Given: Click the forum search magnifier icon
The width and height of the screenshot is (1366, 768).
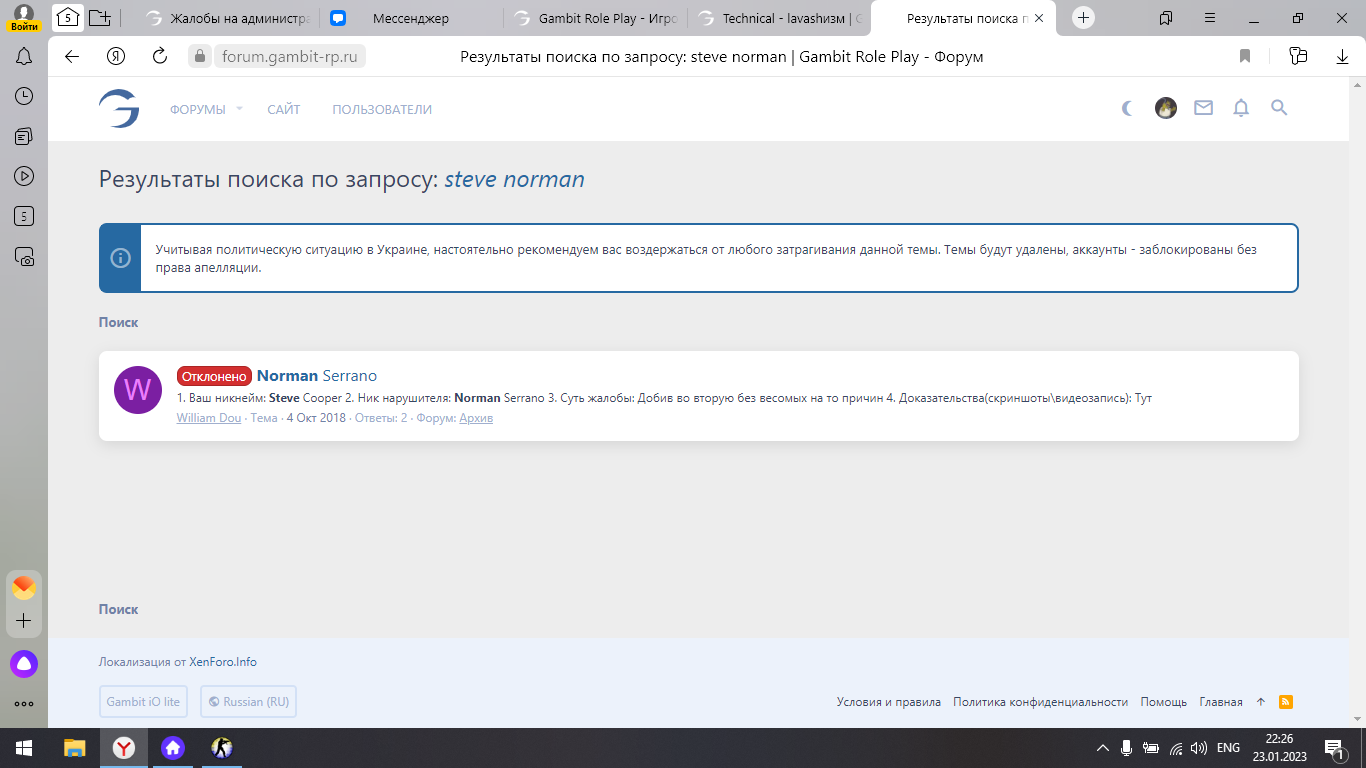Looking at the screenshot, I should 1279,108.
